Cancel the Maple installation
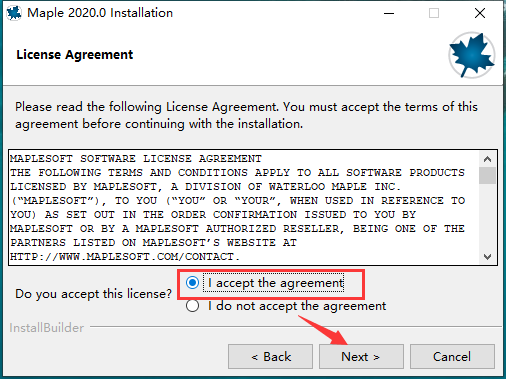 pyautogui.click(x=452, y=357)
